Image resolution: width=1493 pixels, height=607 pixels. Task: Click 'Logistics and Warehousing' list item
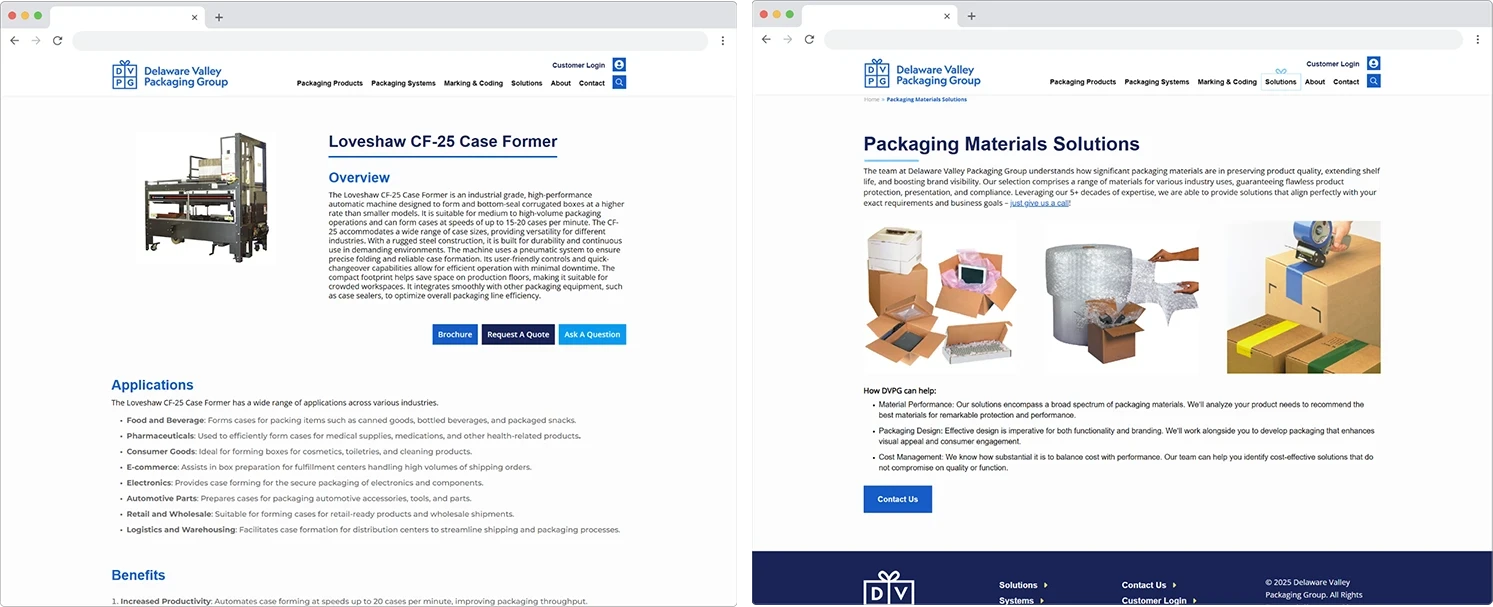click(373, 530)
